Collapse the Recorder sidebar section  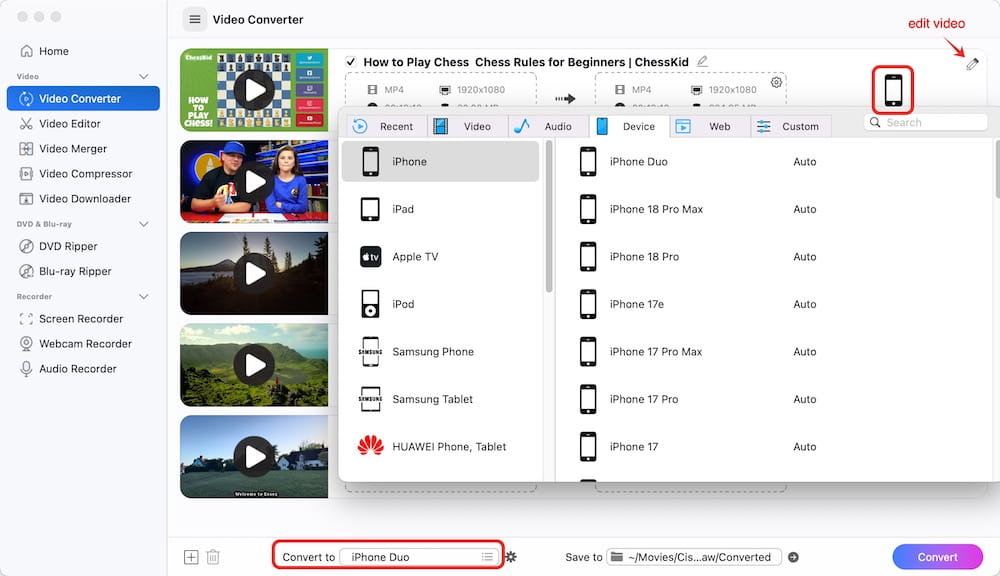(143, 297)
